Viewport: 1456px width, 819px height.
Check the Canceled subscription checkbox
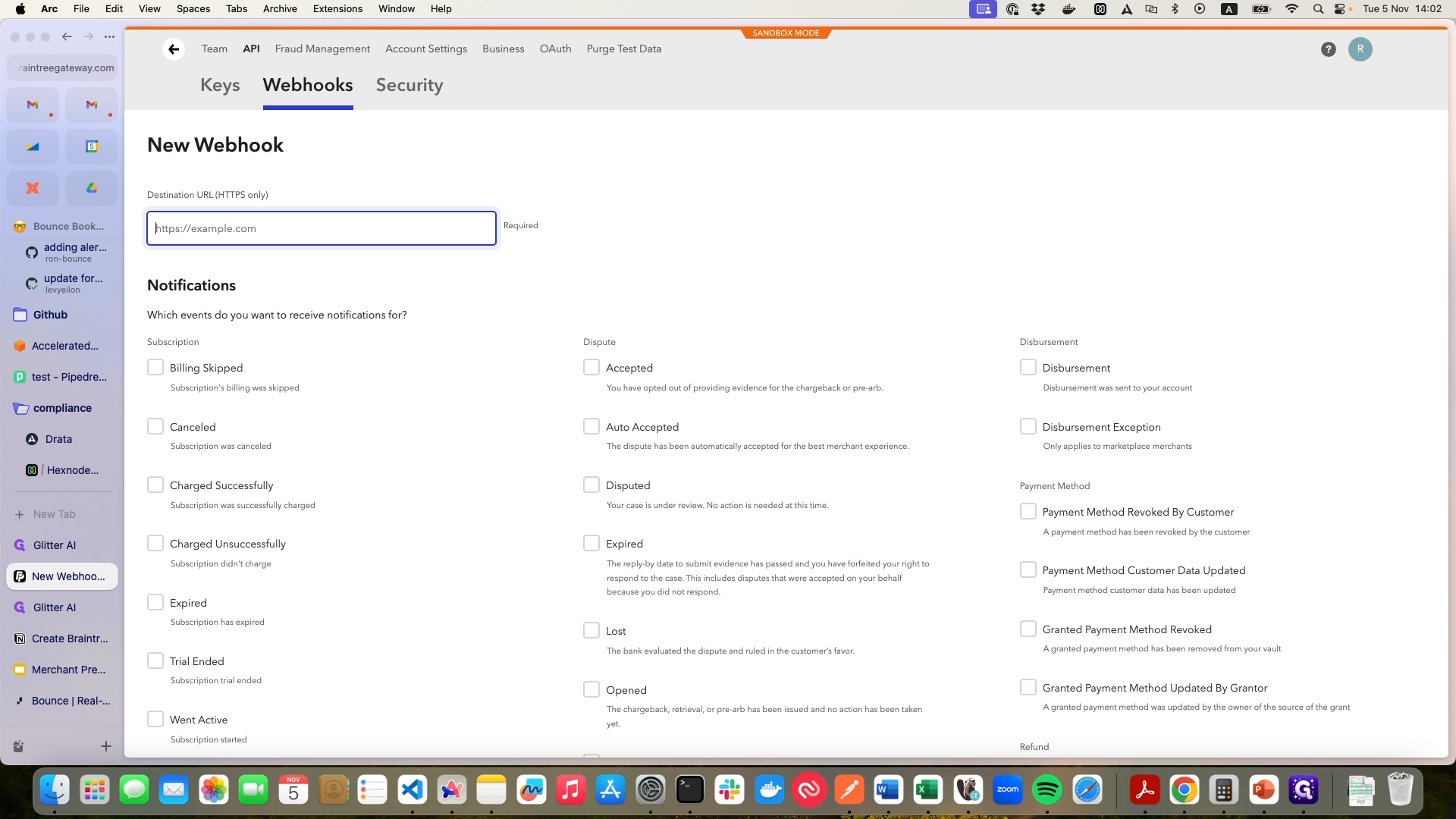[155, 426]
